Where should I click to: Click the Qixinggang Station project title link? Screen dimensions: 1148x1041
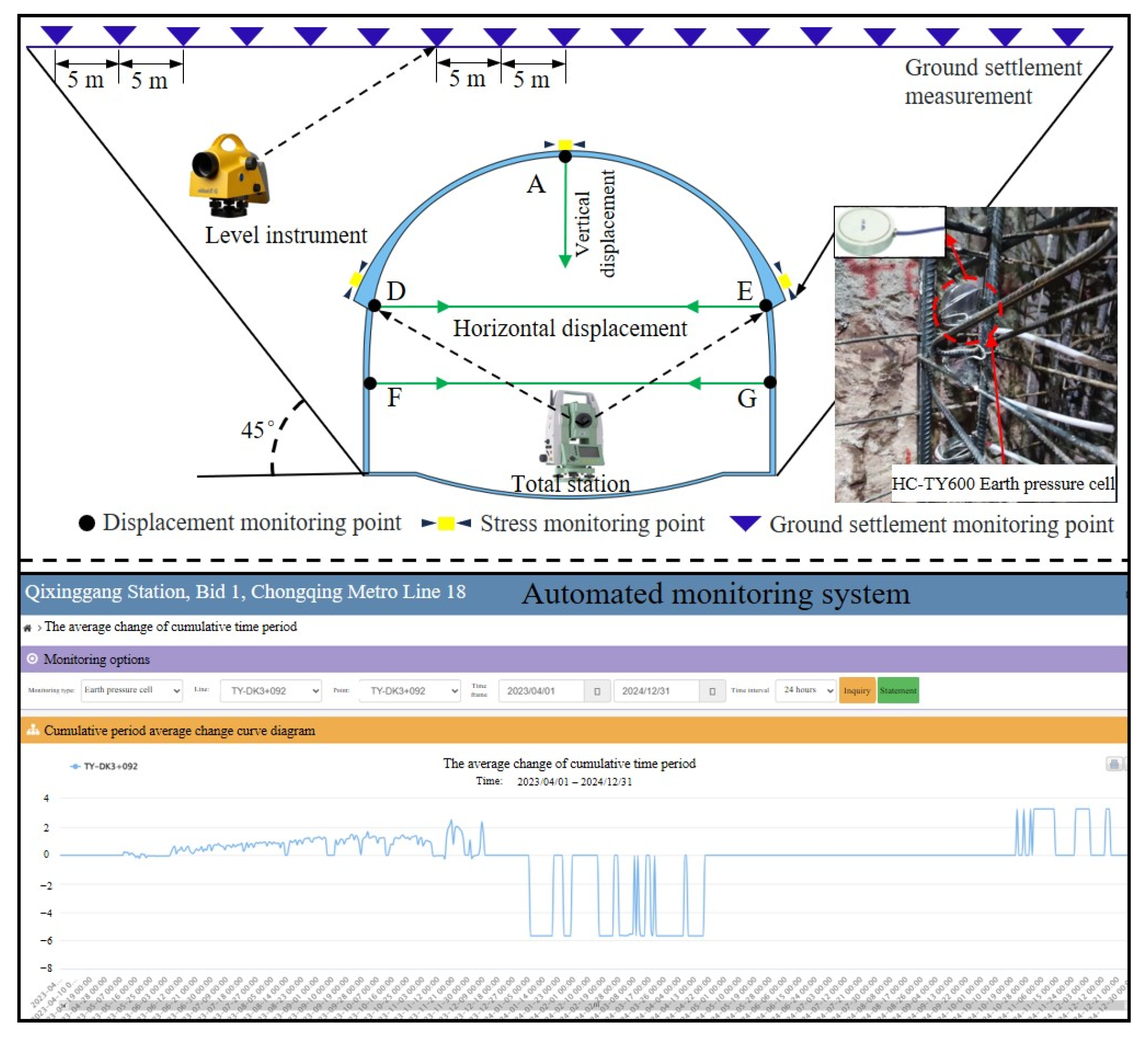click(245, 592)
